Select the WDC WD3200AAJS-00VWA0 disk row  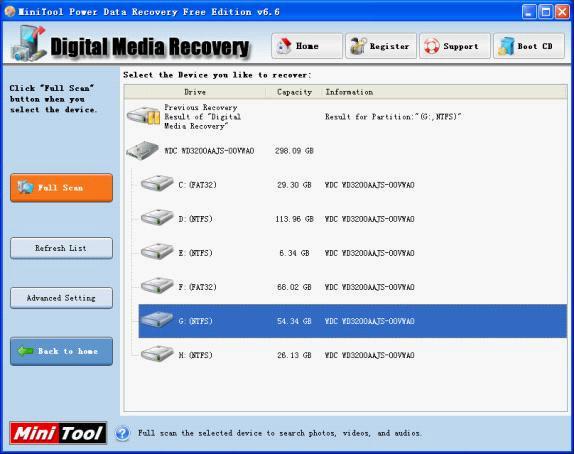(345, 151)
